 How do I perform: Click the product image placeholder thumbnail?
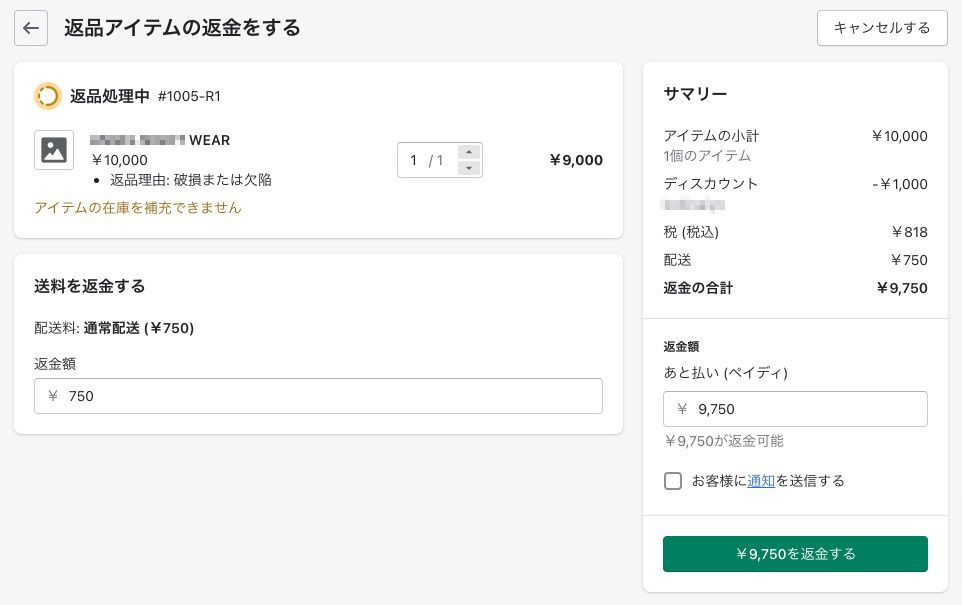point(54,150)
